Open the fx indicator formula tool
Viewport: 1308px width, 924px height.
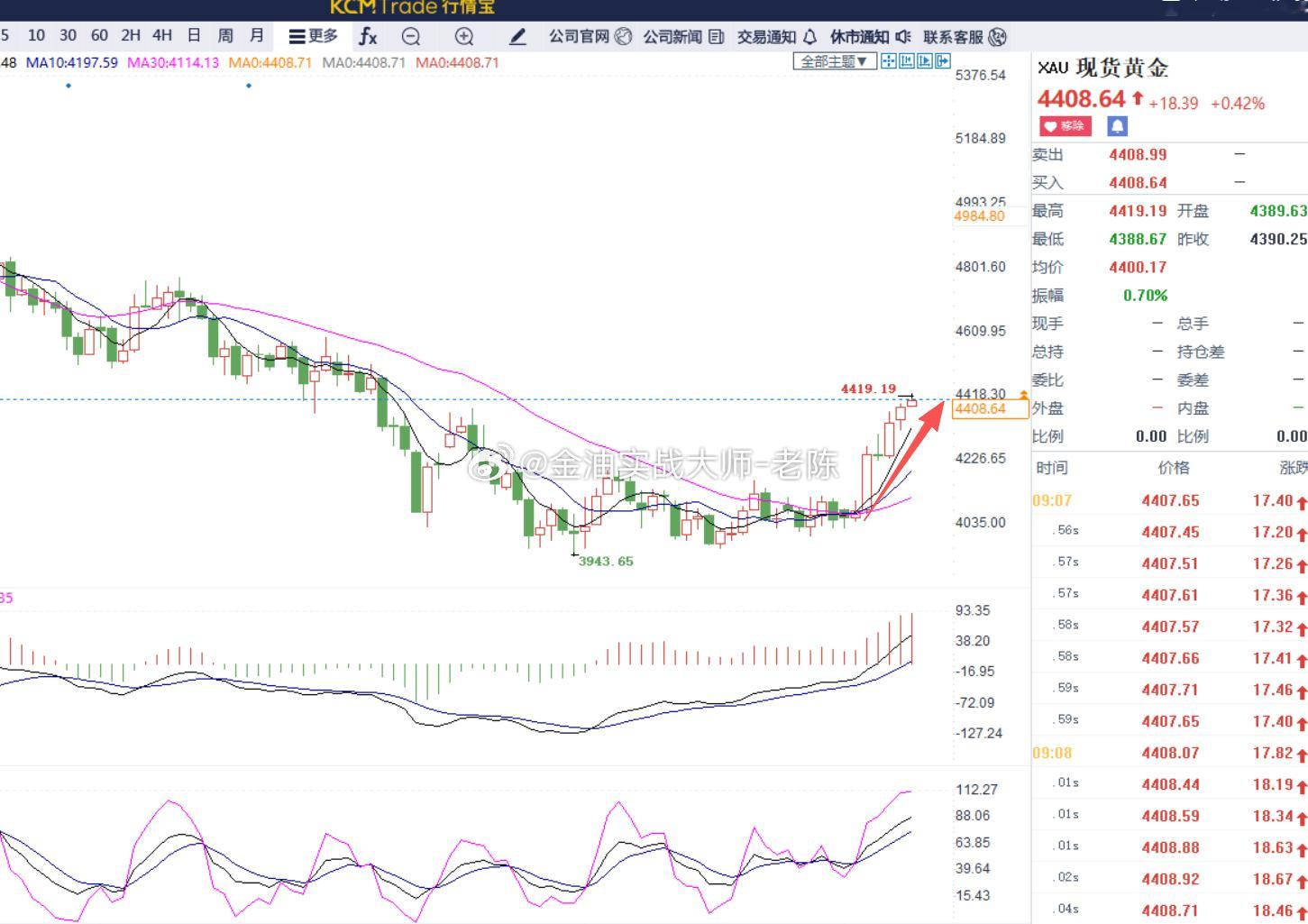click(368, 36)
